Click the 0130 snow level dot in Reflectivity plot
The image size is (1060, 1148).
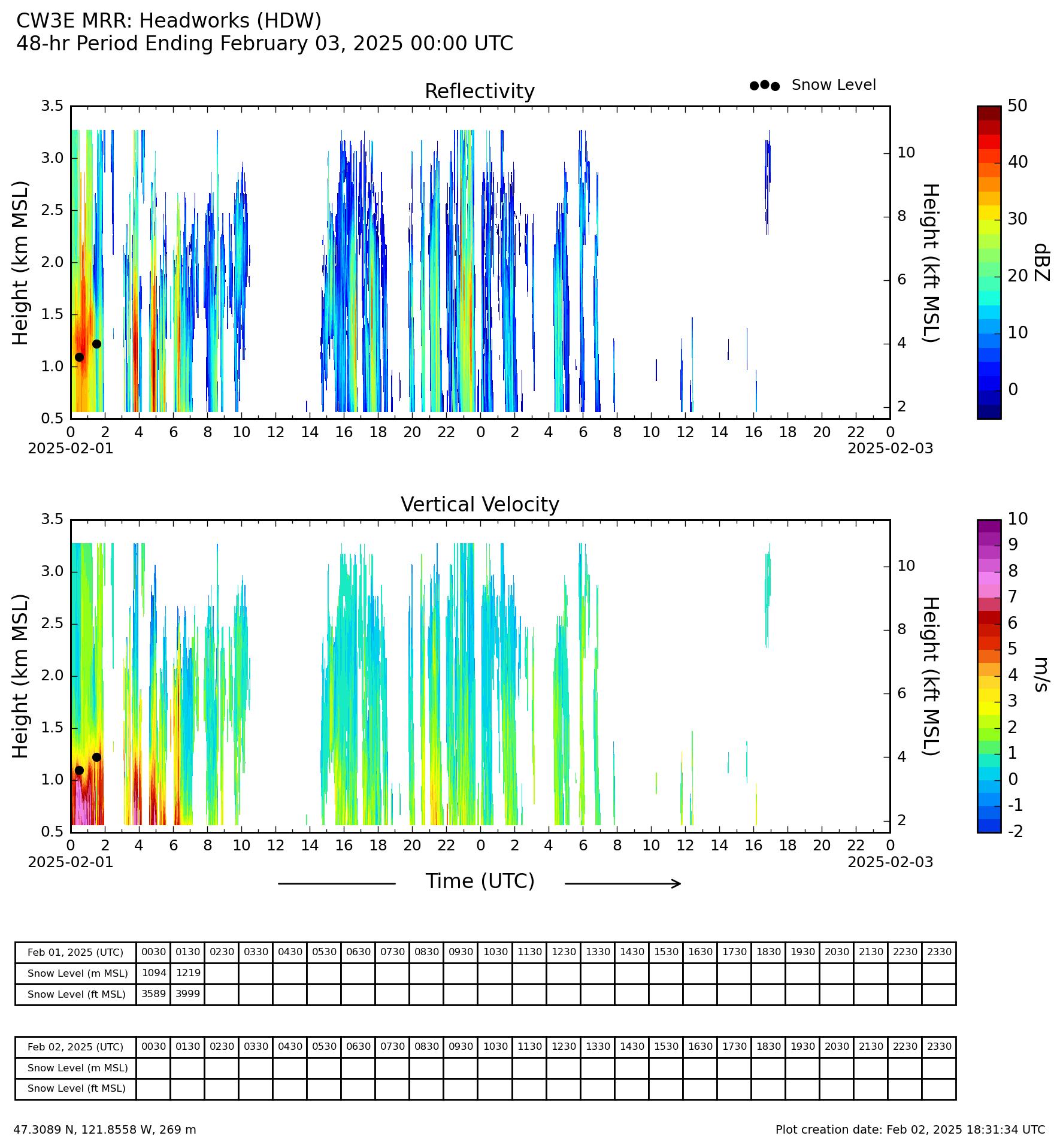point(96,344)
